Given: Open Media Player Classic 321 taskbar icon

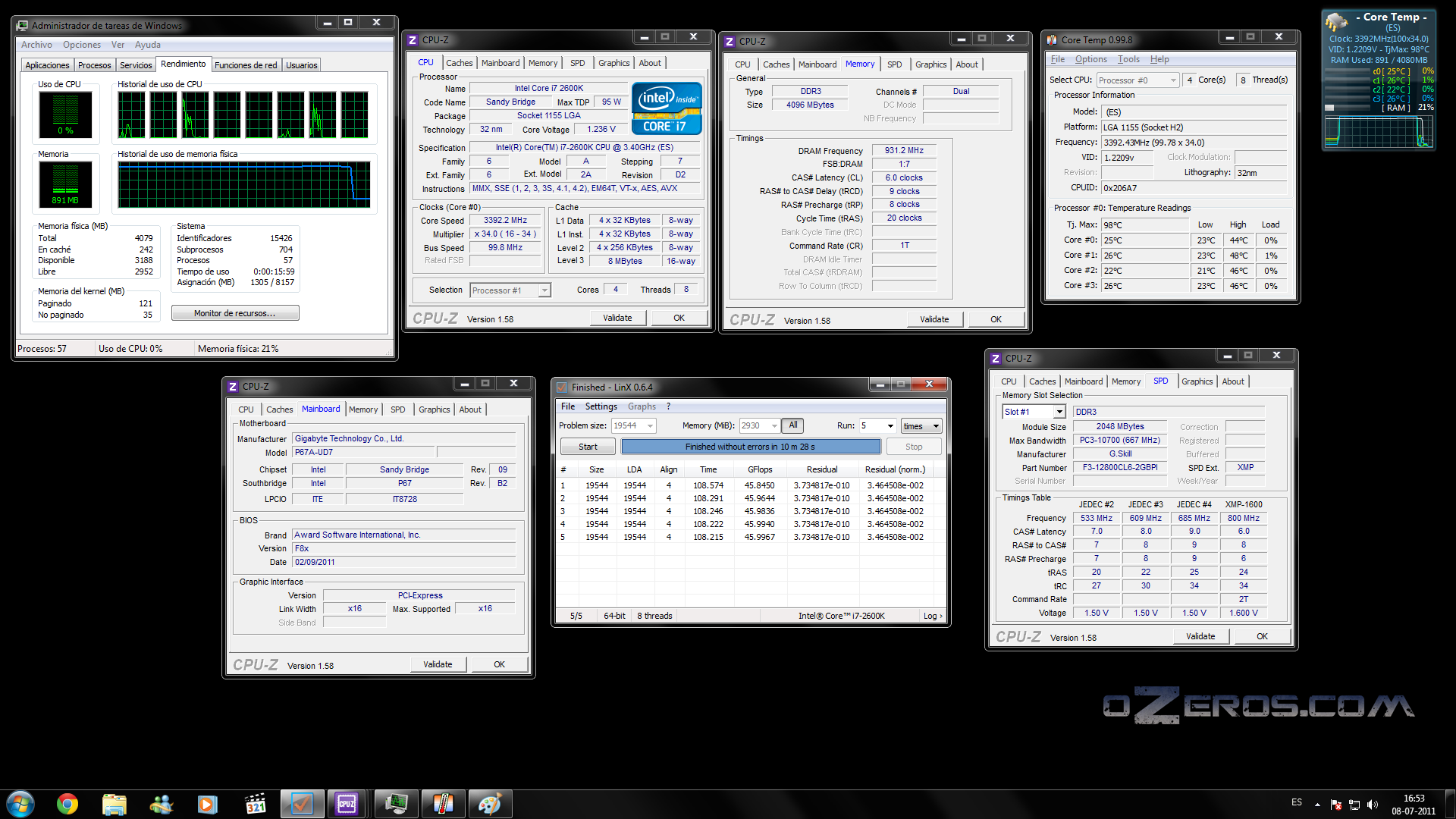Looking at the screenshot, I should tap(256, 804).
